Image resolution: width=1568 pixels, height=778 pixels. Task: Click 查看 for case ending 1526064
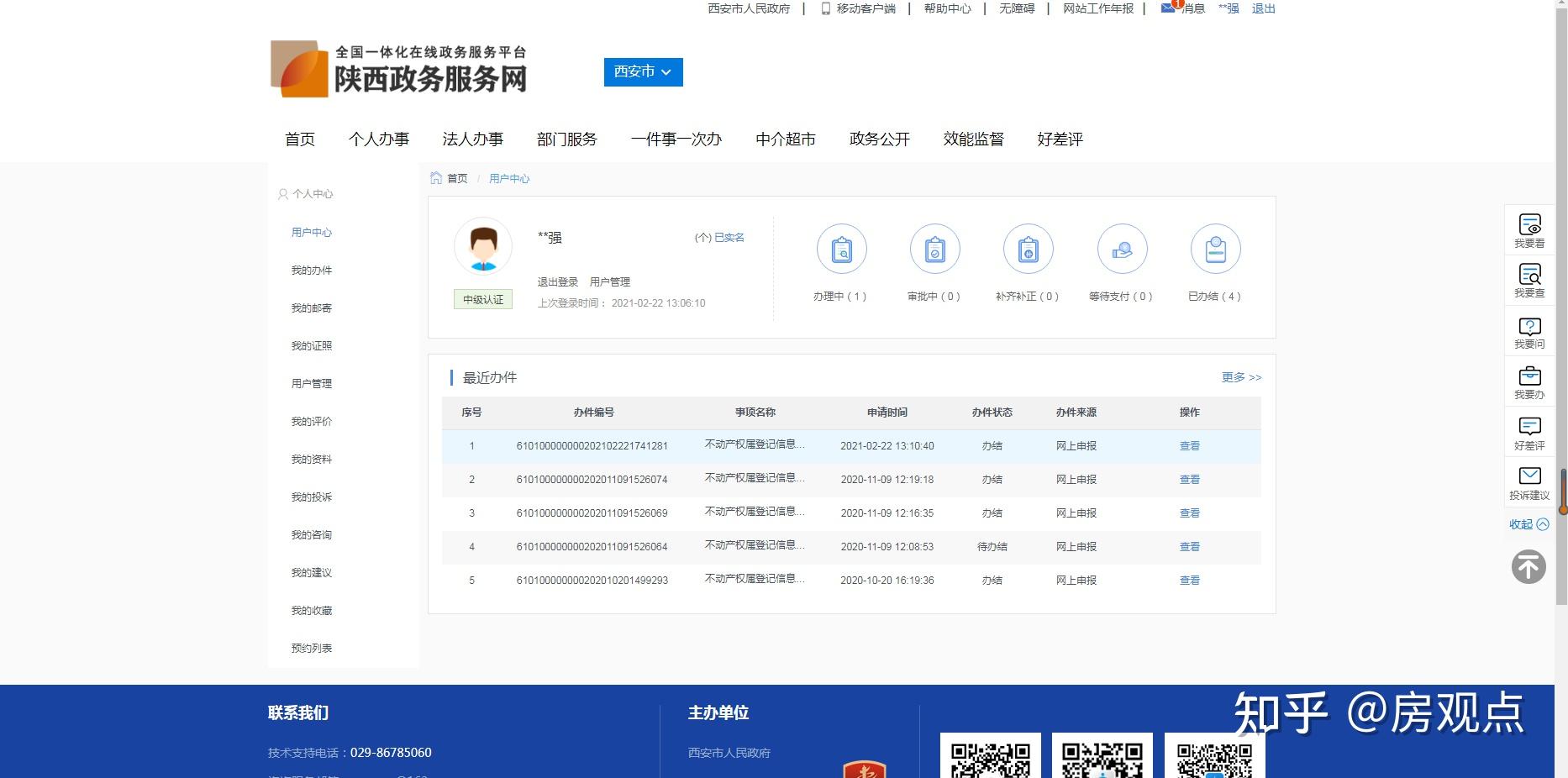click(1190, 547)
